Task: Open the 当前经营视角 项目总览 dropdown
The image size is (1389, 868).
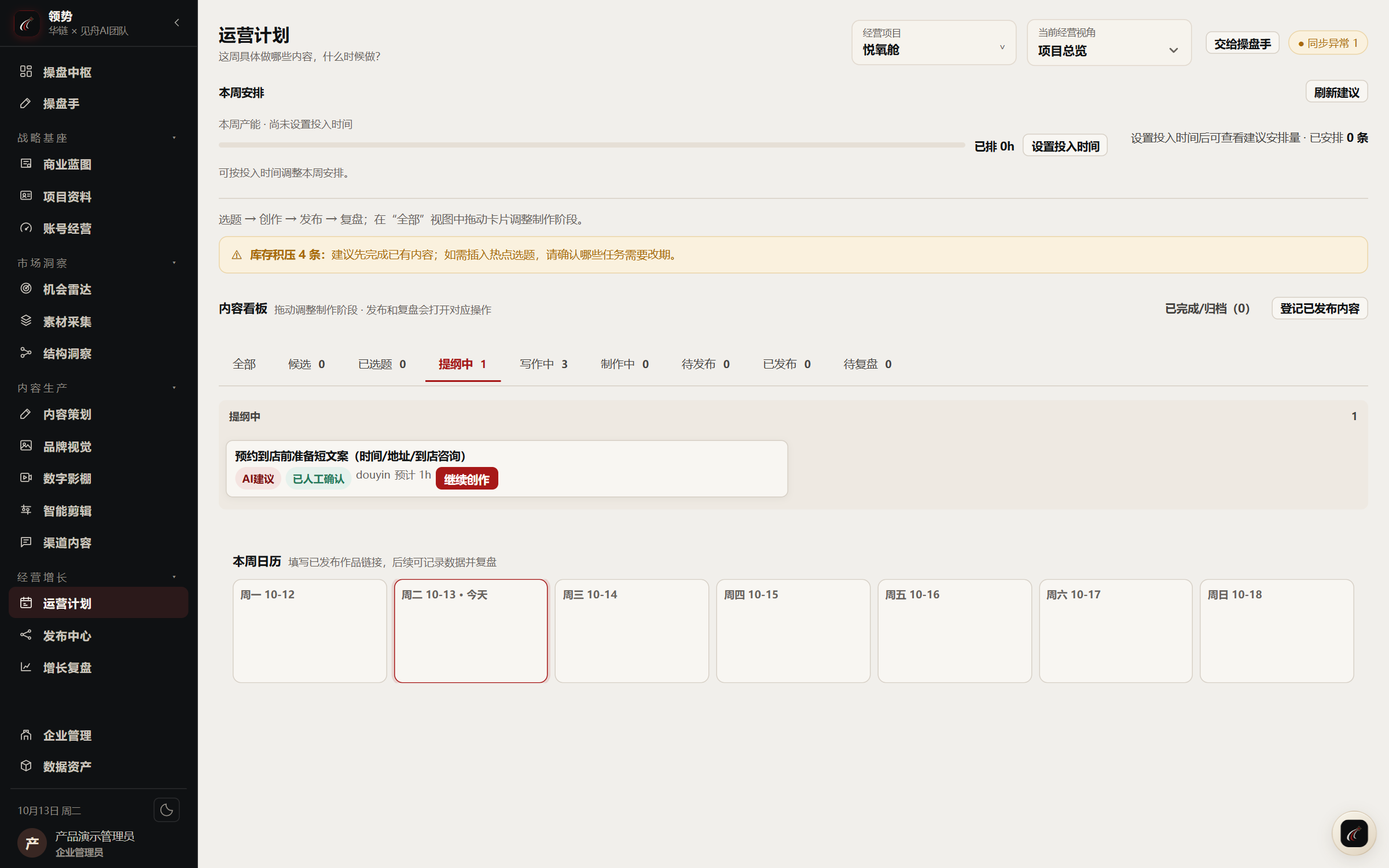Action: coord(1109,43)
